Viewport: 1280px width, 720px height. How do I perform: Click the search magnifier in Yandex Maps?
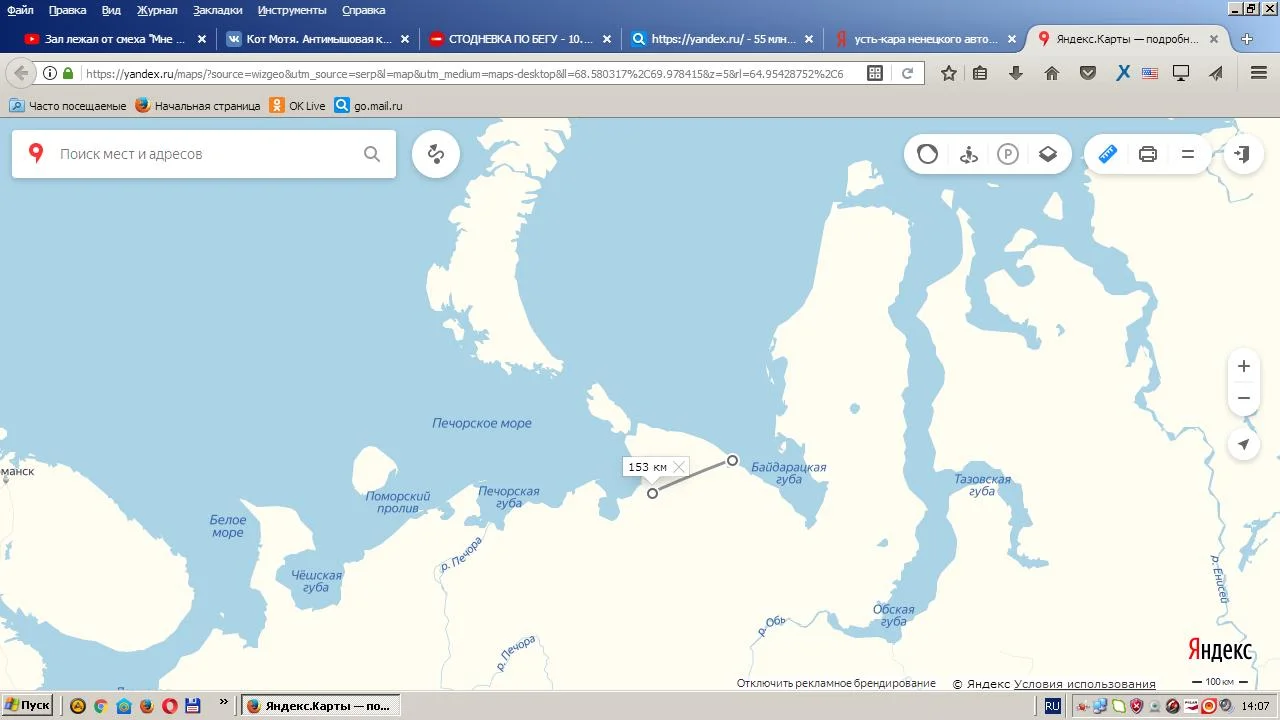click(x=372, y=154)
